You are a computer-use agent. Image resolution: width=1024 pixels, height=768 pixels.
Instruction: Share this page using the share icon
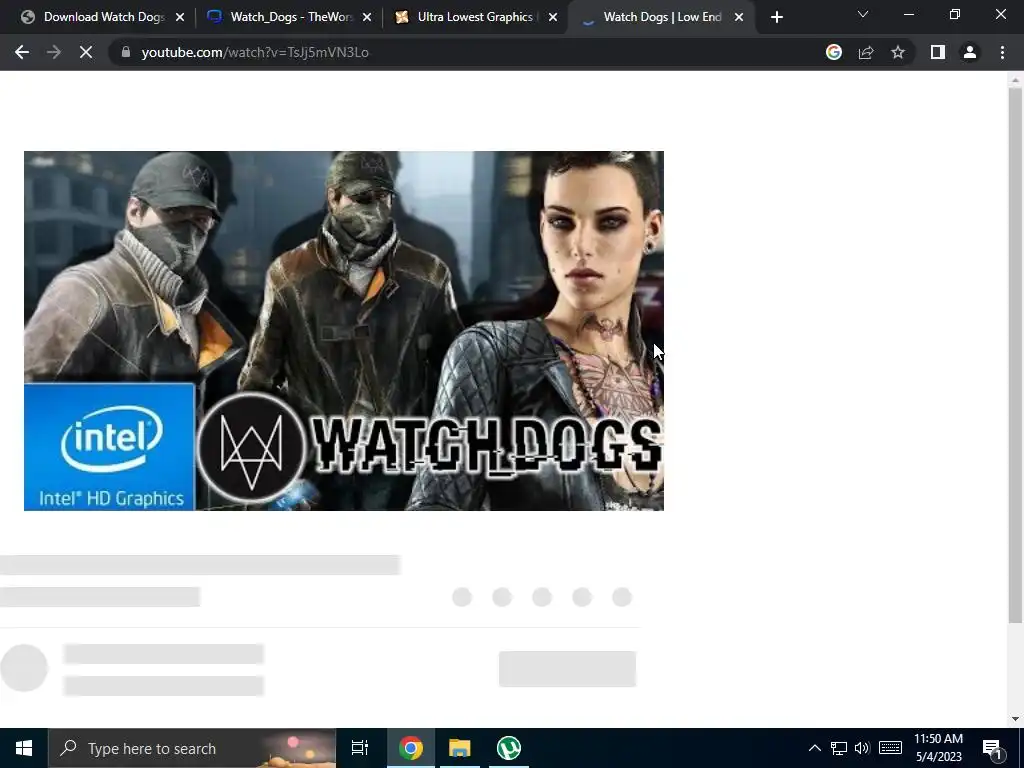click(866, 52)
